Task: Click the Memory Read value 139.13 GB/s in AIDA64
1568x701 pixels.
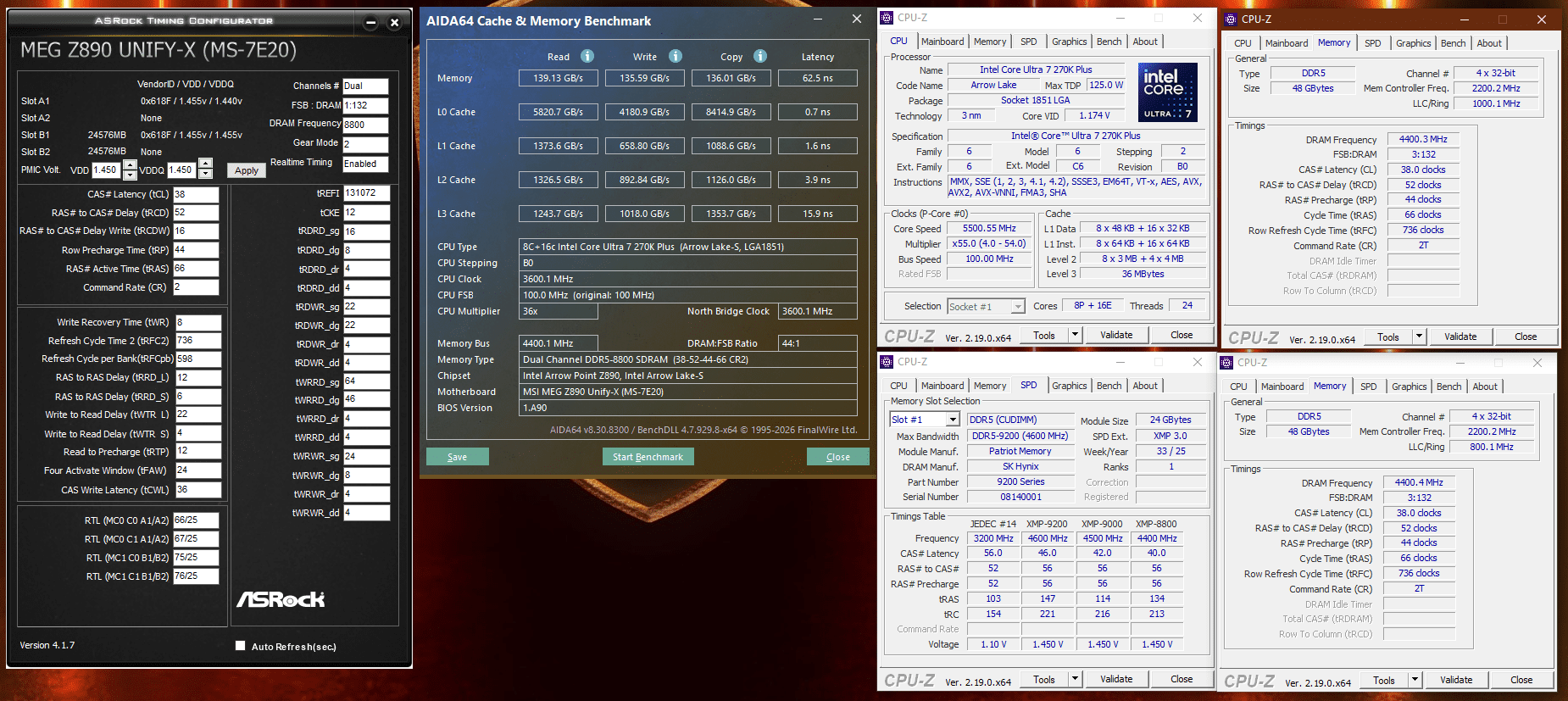Action: point(558,78)
